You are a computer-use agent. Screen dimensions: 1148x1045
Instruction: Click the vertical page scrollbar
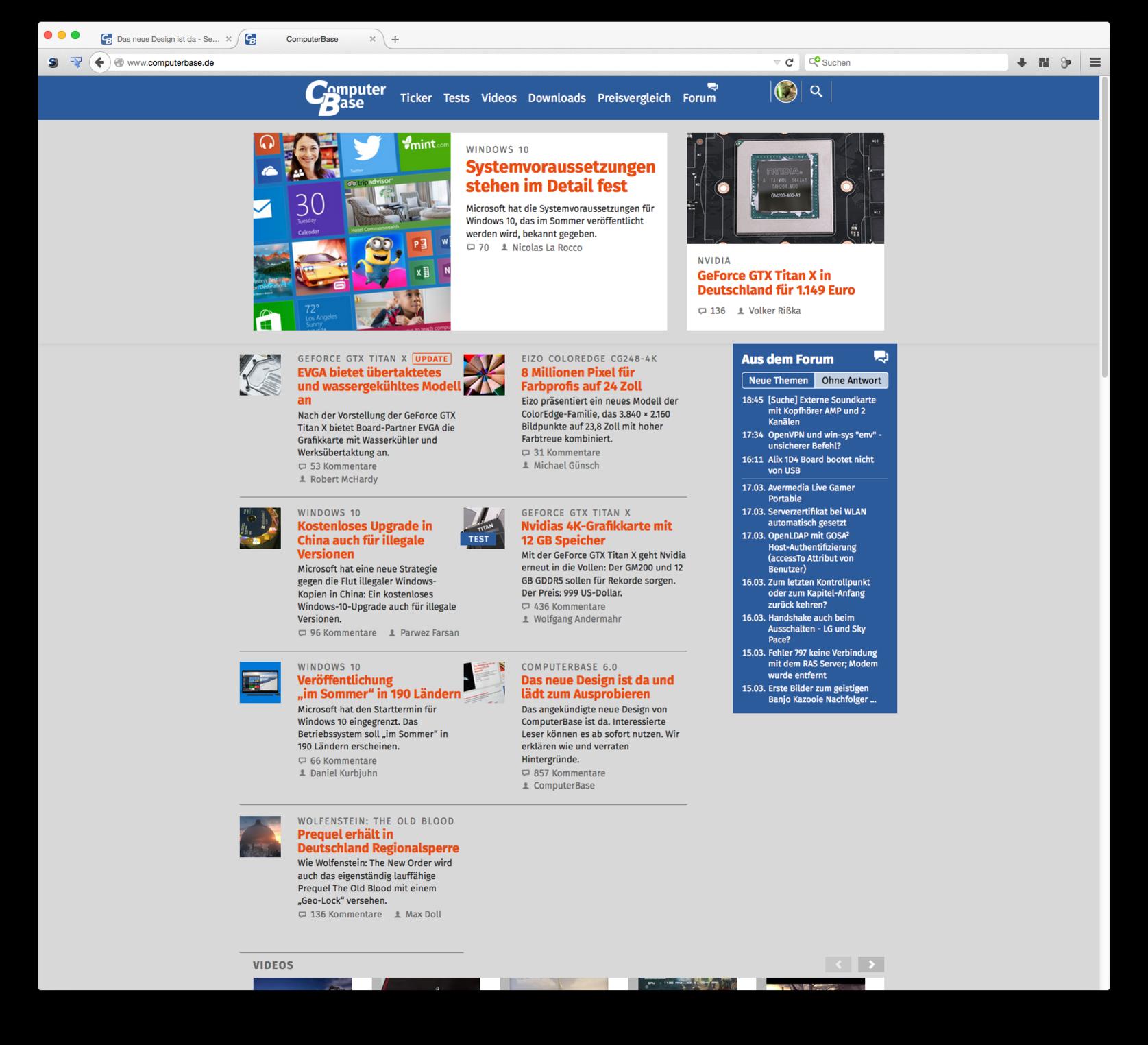pos(1104,226)
